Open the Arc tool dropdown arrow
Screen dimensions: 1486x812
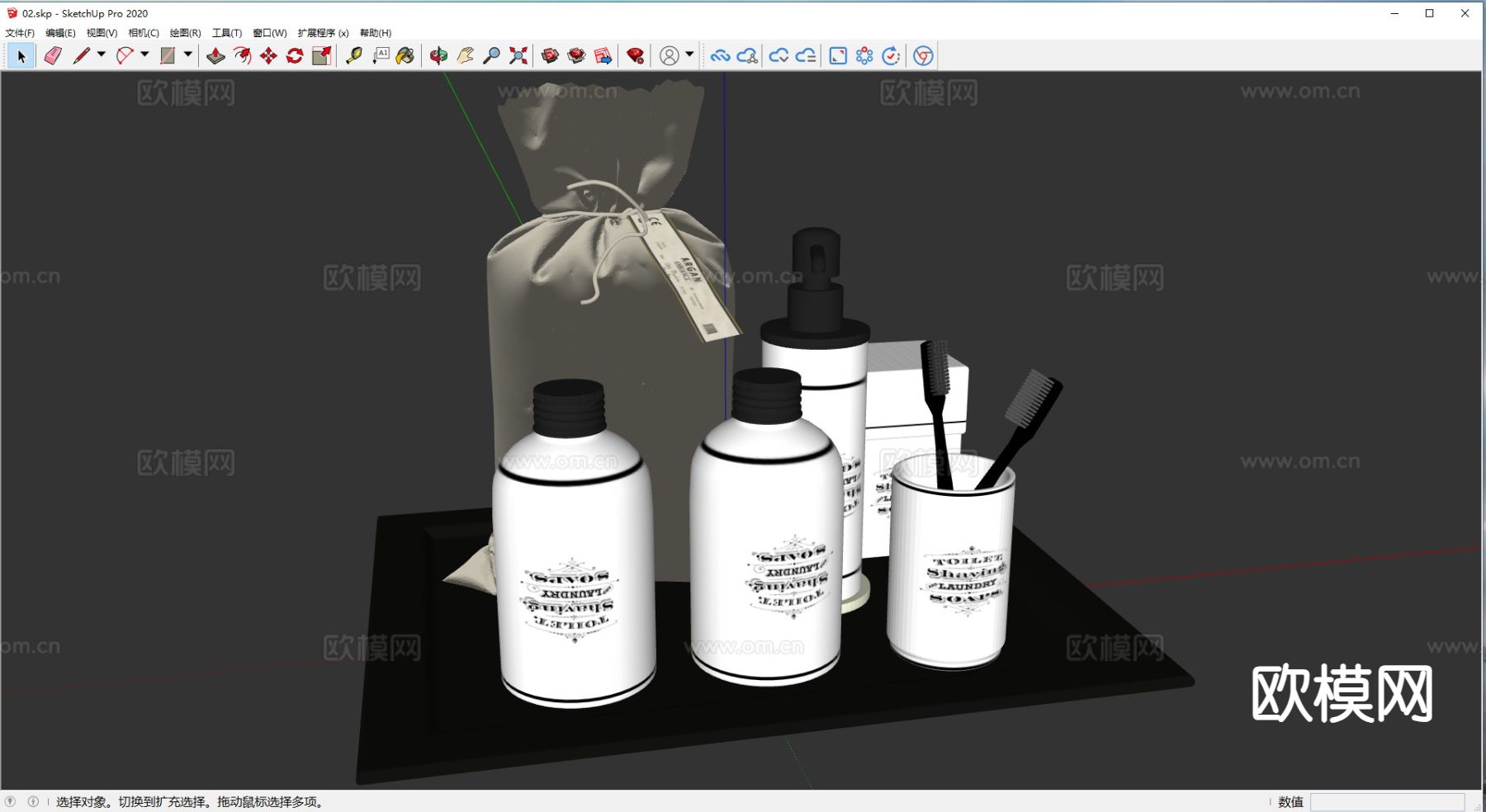tap(144, 55)
